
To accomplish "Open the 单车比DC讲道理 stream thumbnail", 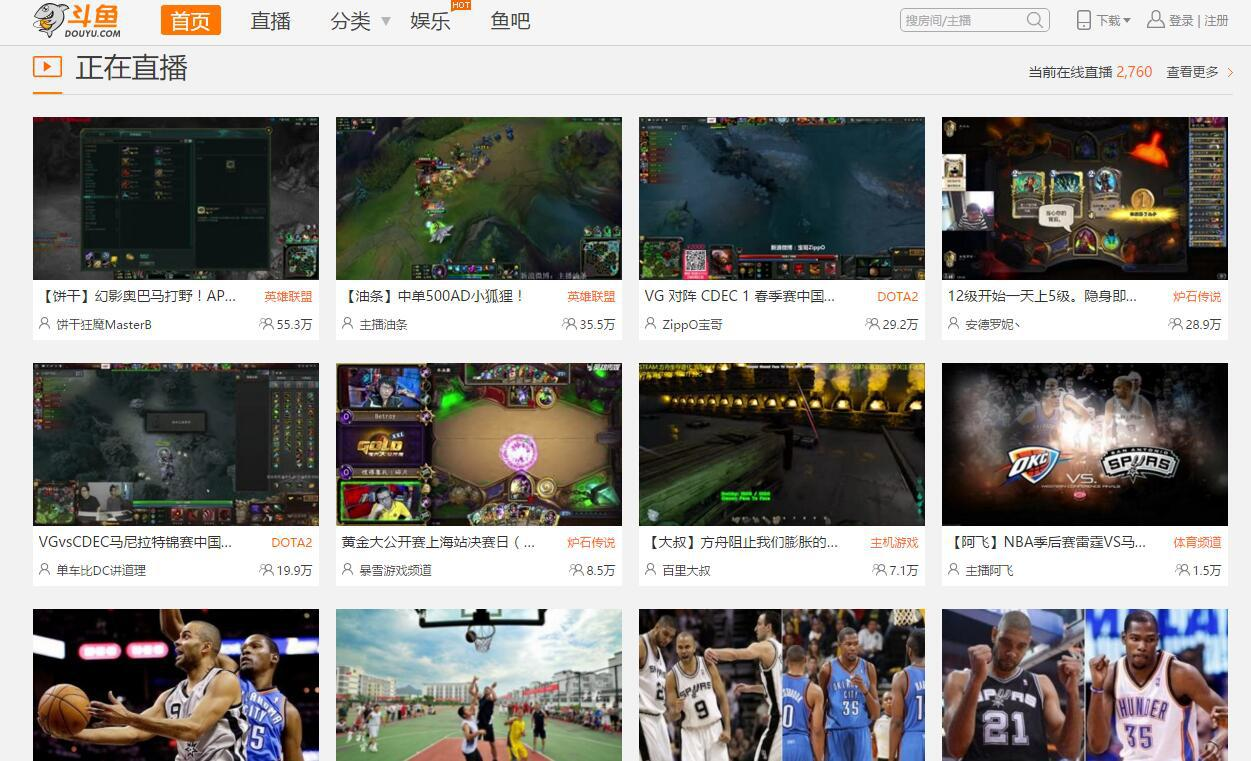I will coord(176,444).
